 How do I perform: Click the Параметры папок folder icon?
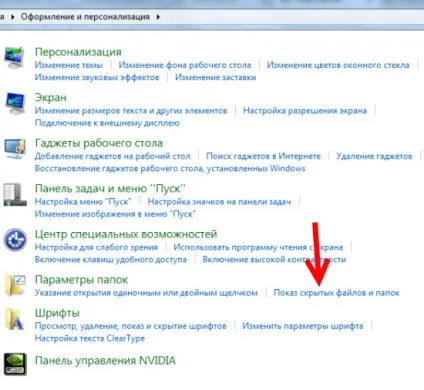(x=15, y=285)
